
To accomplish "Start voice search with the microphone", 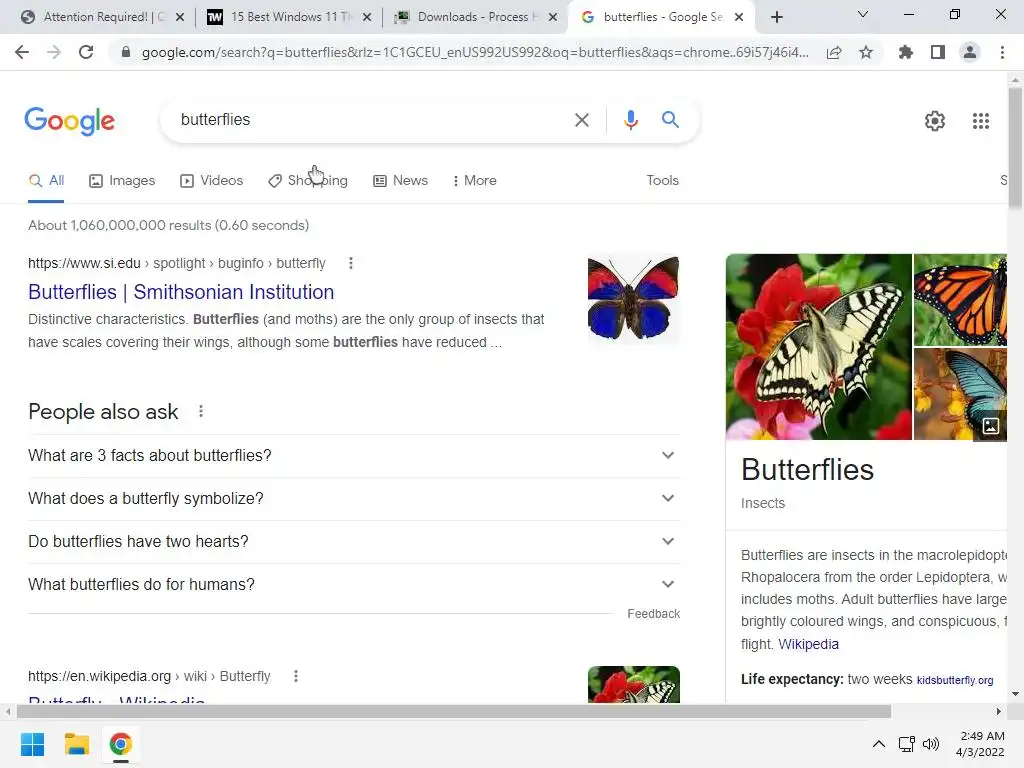I will (630, 120).
